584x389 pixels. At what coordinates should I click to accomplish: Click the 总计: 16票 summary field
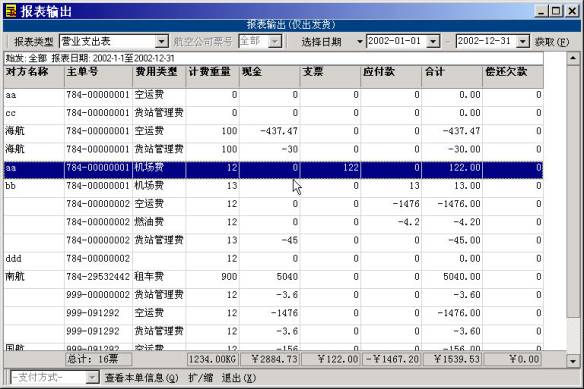click(x=98, y=359)
